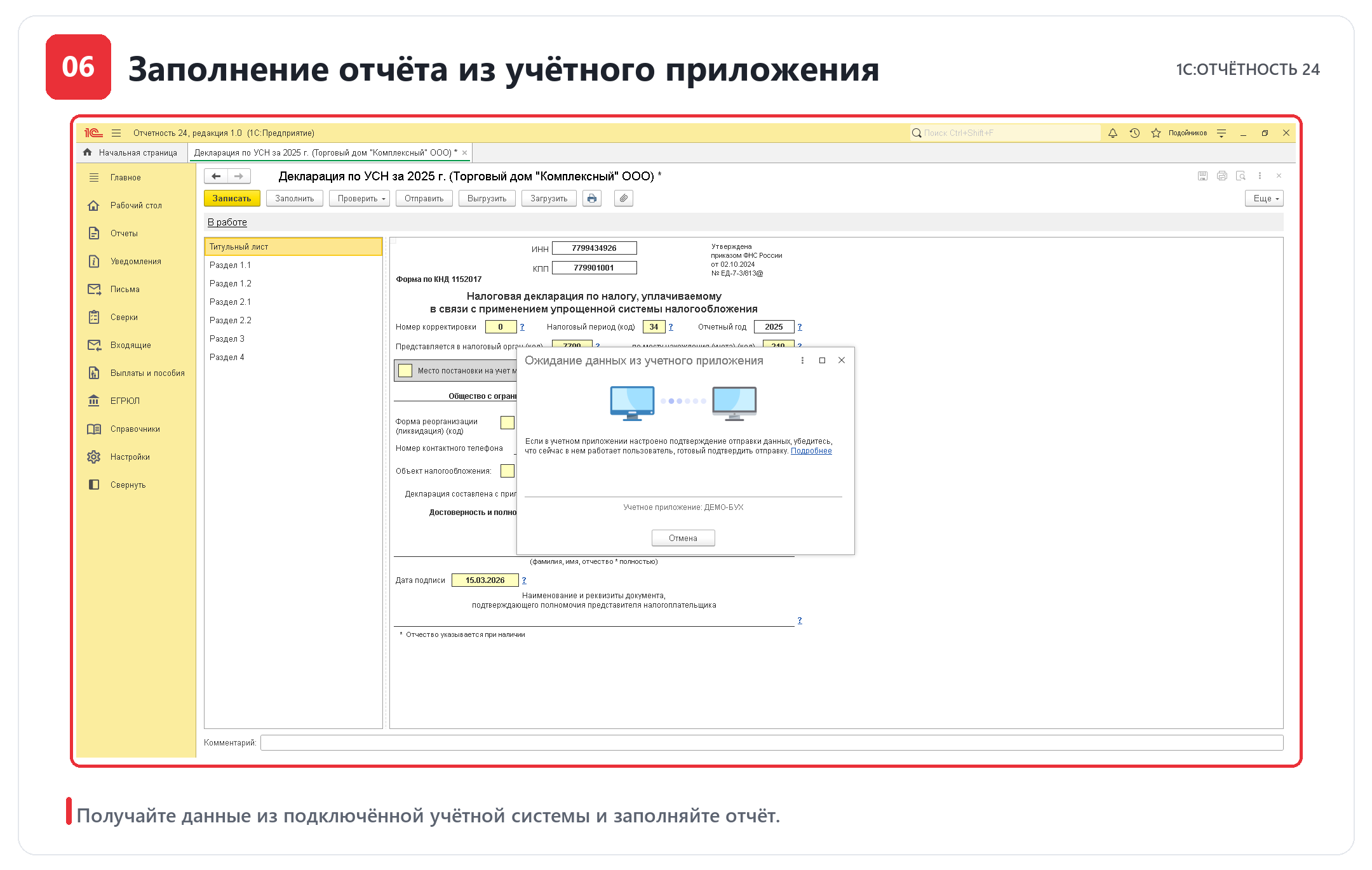This screenshot has height=870, width=1372.
Task: Open Уведомления in the sidebar
Action: tap(136, 261)
